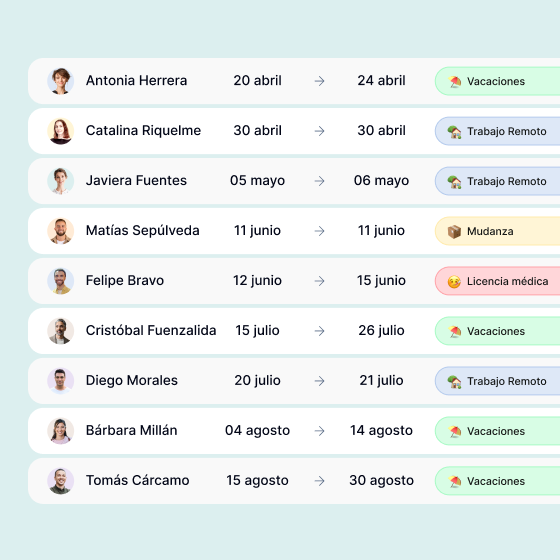Screen dimensions: 560x560
Task: Click the arrow between 20 julio and 21 julio
Action: pos(319,381)
